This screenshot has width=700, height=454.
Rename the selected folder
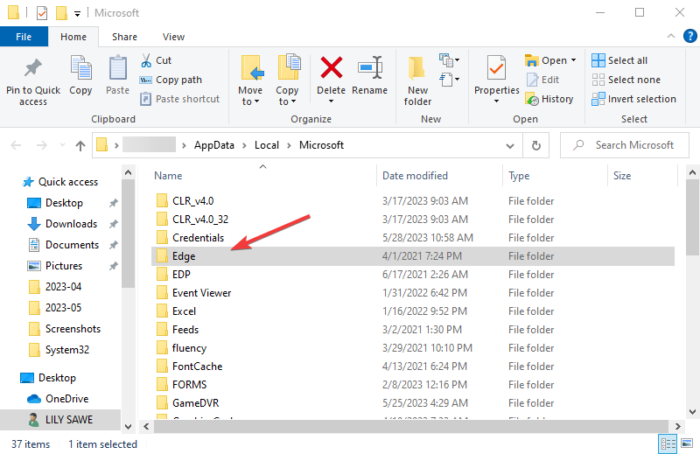point(370,75)
